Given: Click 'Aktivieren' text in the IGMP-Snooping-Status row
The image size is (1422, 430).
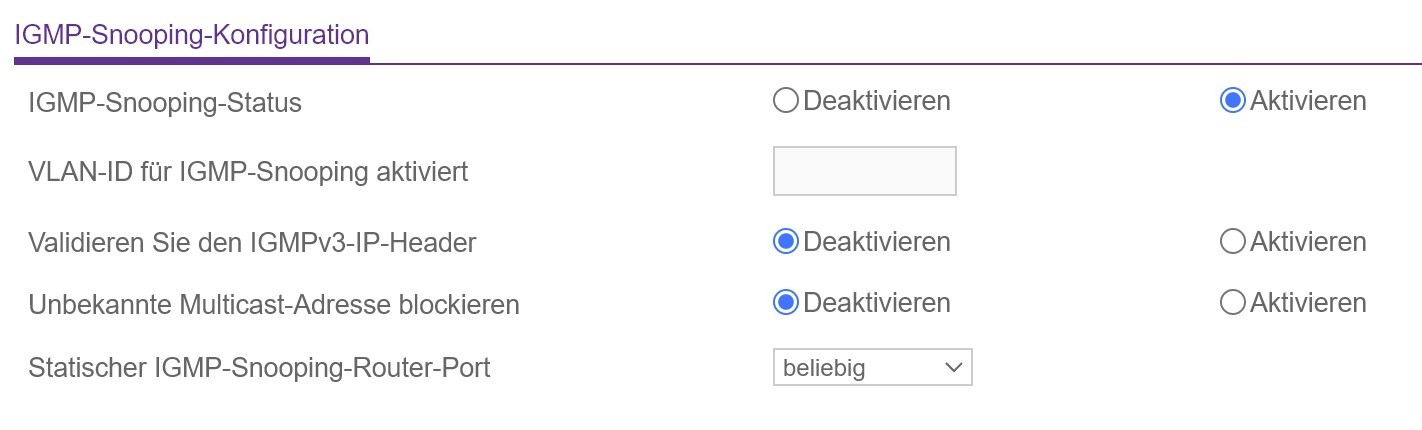Looking at the screenshot, I should click(x=1308, y=101).
